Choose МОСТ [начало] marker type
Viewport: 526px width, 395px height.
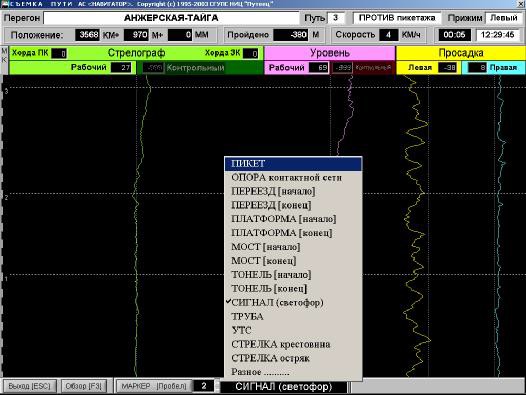293,247
